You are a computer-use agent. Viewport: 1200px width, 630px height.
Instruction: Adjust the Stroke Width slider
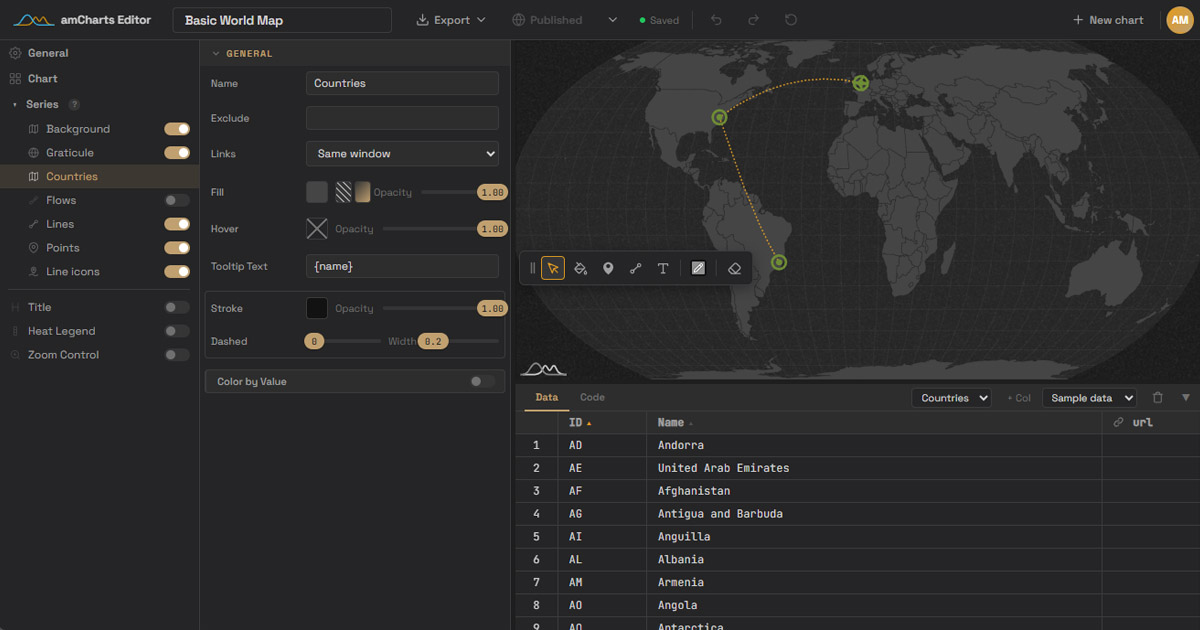pyautogui.click(x=459, y=341)
